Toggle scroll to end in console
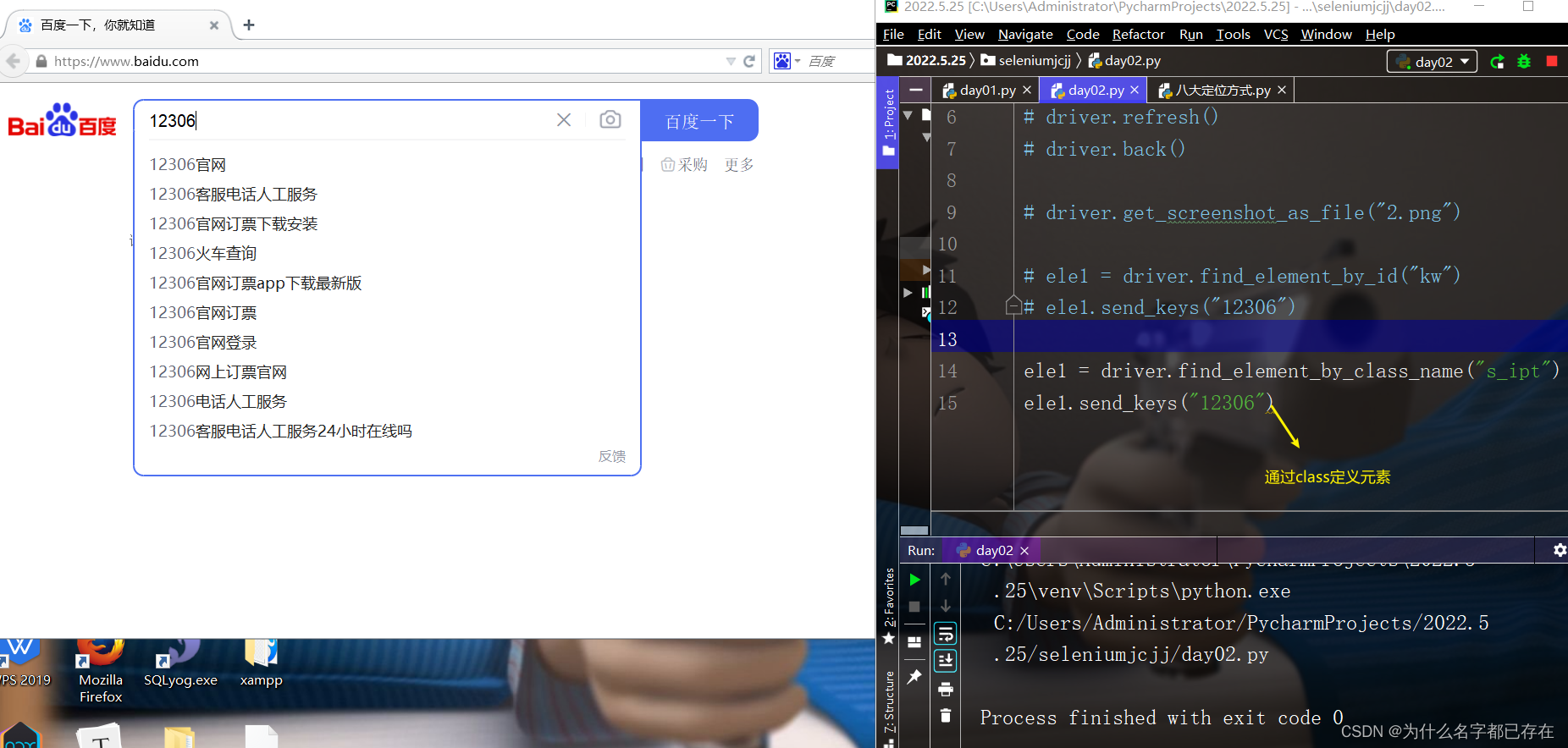This screenshot has width=1568, height=748. click(x=946, y=661)
